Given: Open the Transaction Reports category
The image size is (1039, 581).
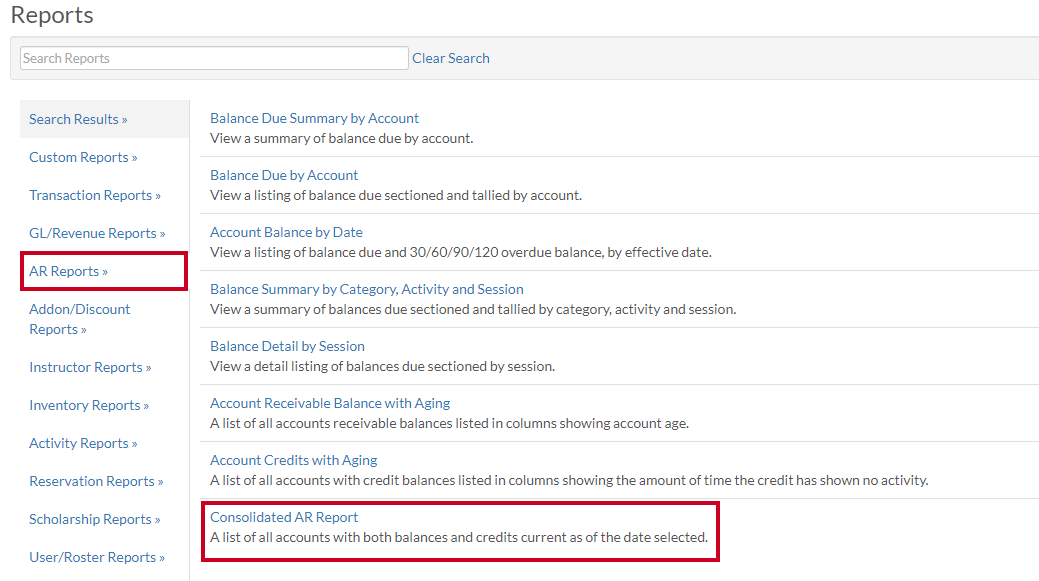Looking at the screenshot, I should [x=95, y=195].
